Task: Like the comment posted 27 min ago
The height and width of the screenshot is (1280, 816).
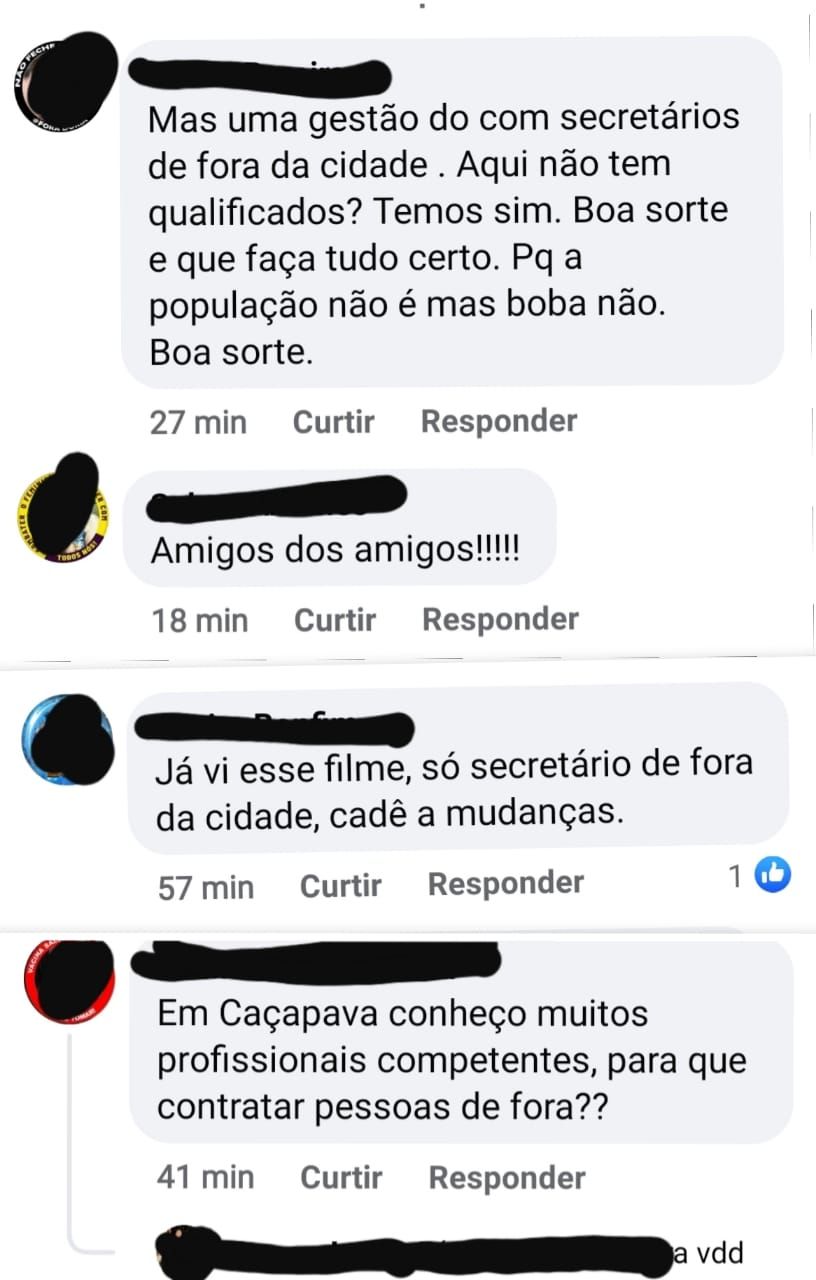Action: tap(333, 422)
